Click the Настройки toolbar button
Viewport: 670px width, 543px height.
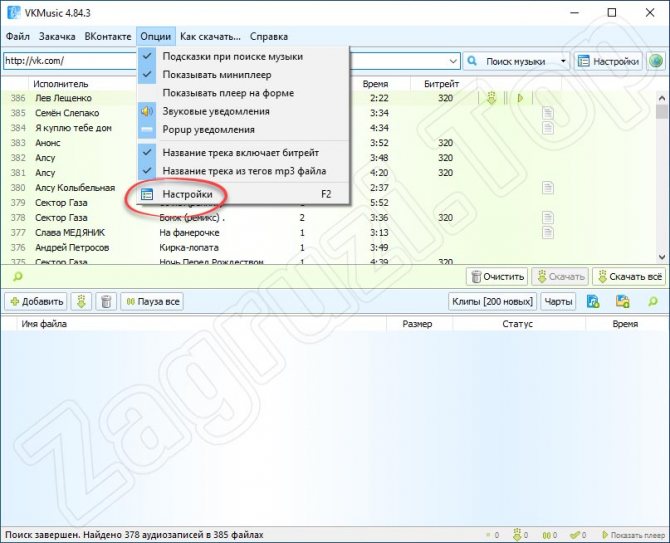608,62
